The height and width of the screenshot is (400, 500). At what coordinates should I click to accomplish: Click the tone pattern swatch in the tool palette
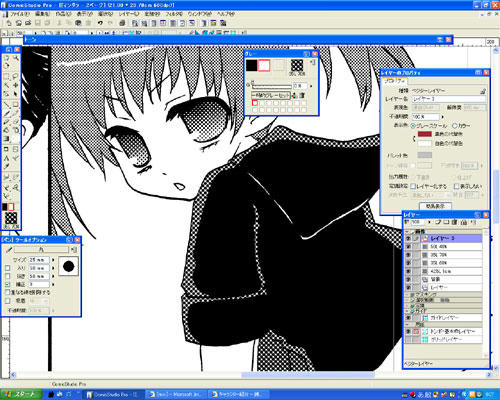[x=11, y=219]
